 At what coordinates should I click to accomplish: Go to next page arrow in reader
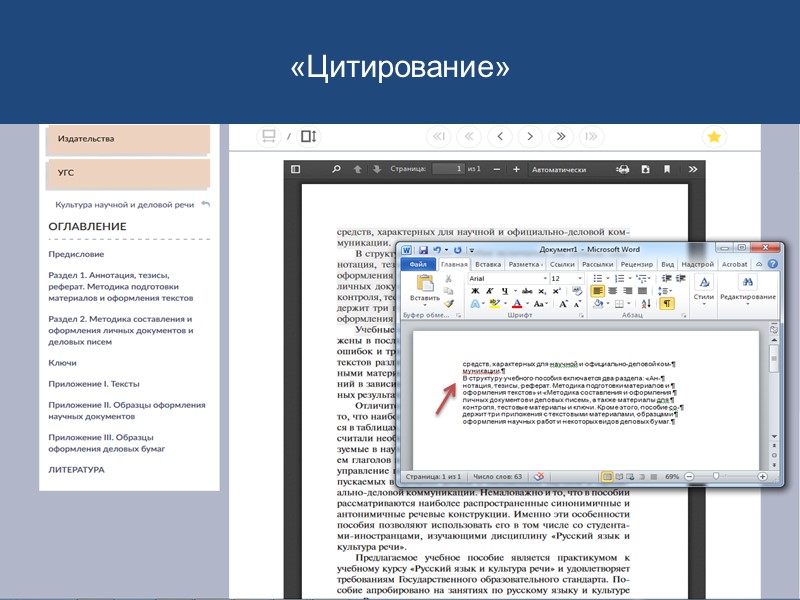[x=530, y=136]
